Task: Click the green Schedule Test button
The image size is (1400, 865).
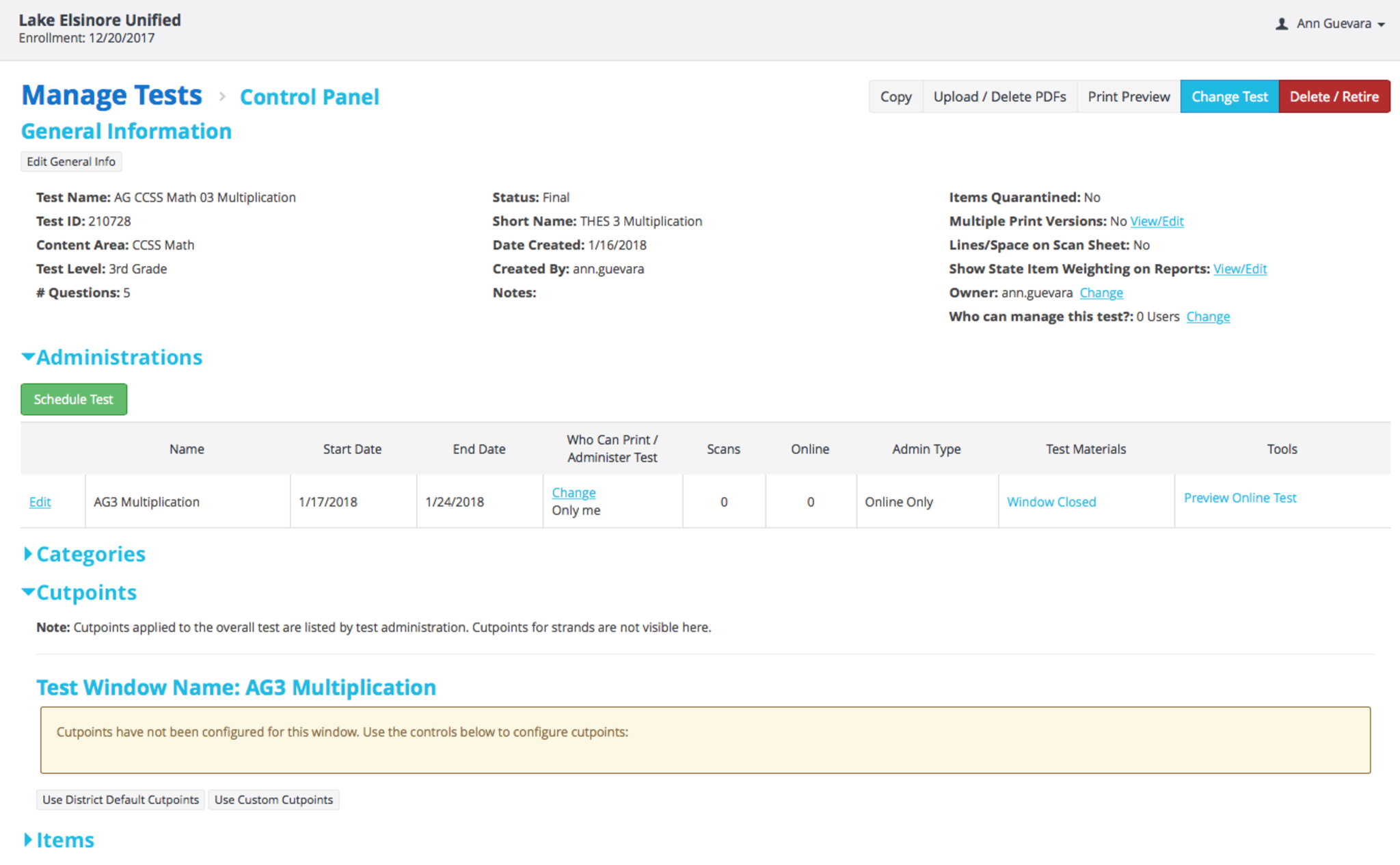Action: (74, 399)
